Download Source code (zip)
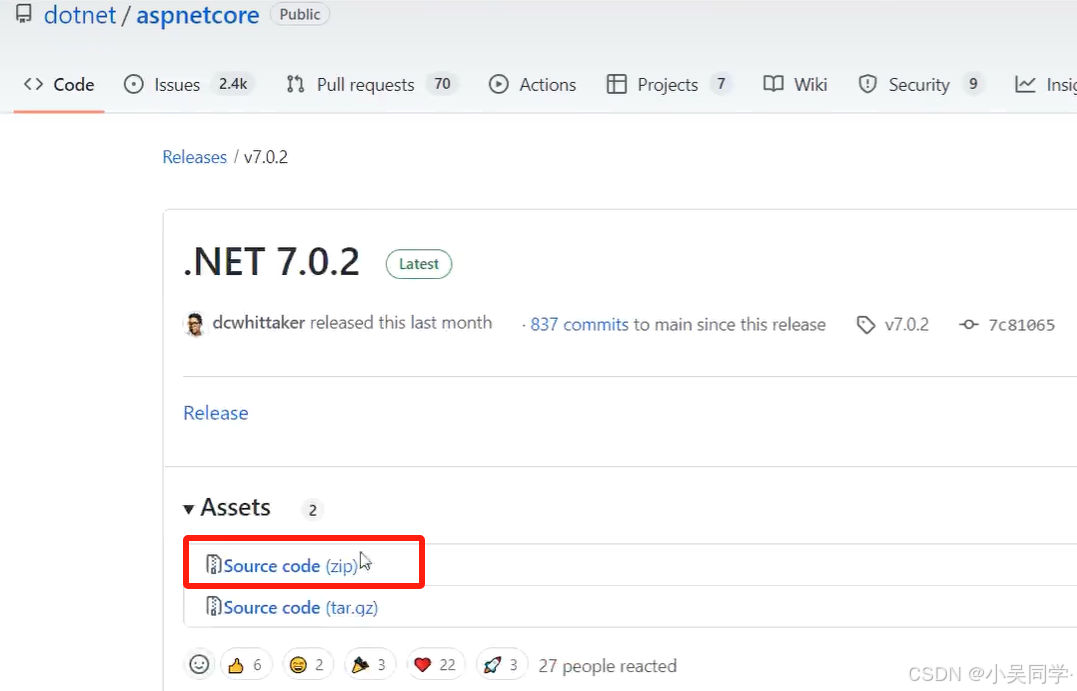 click(x=291, y=565)
